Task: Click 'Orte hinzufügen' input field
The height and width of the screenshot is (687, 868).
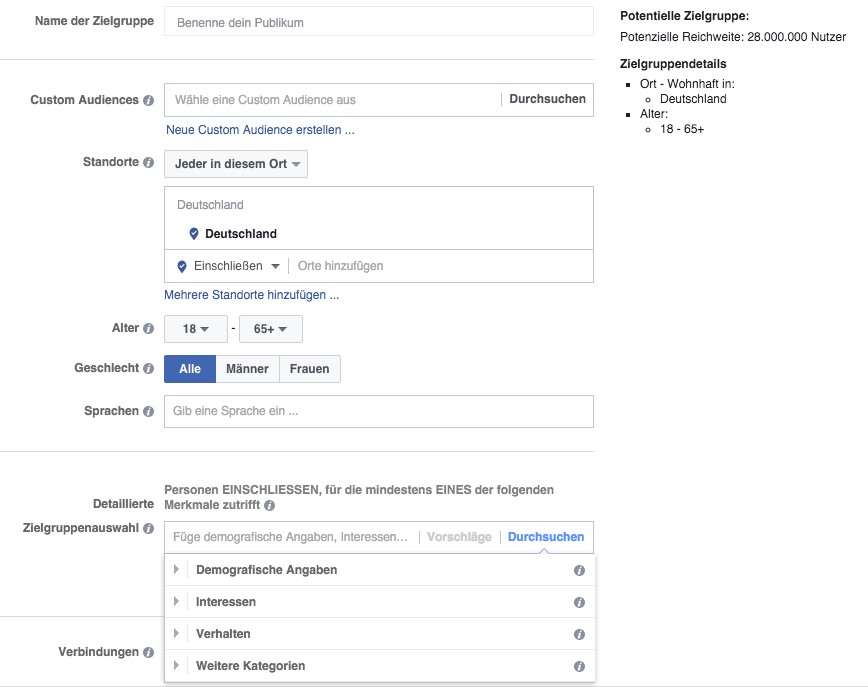Action: click(x=443, y=266)
